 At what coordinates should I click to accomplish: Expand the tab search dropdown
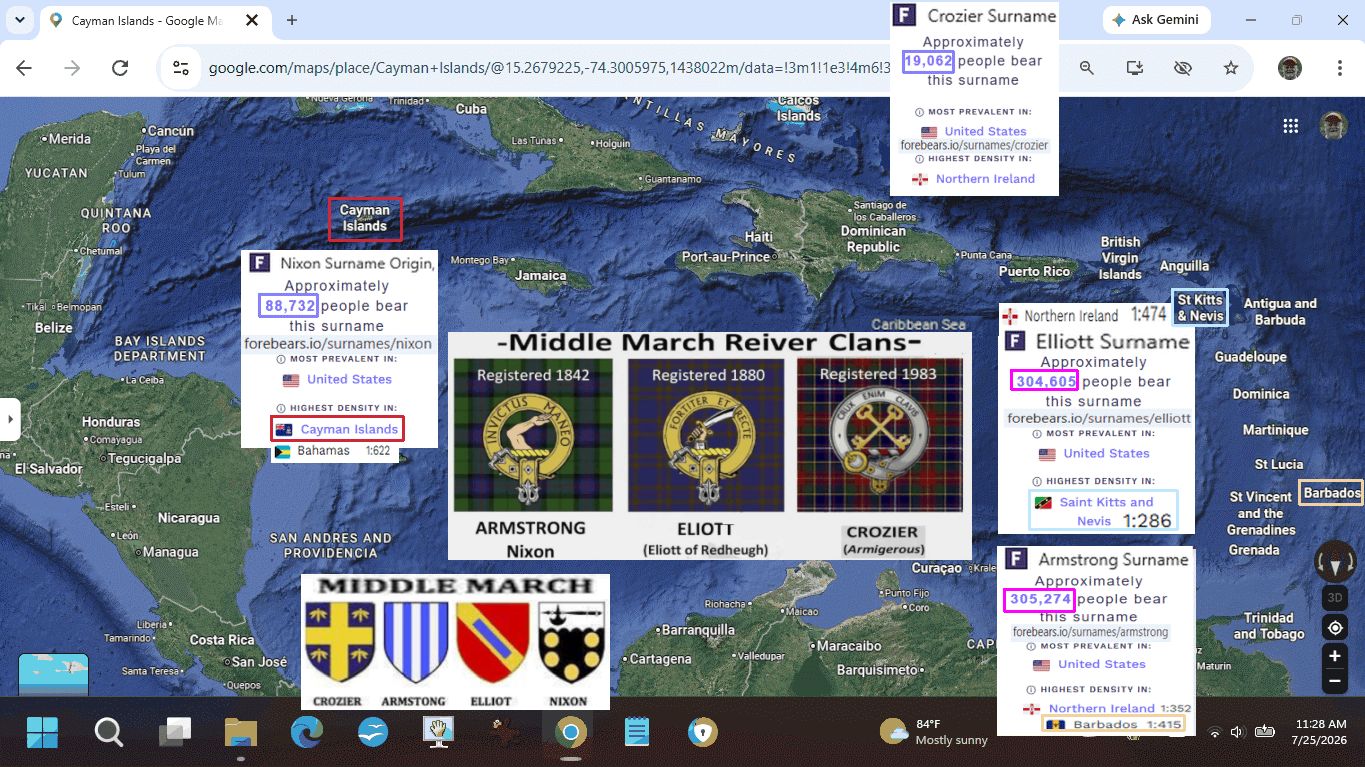pyautogui.click(x=20, y=20)
